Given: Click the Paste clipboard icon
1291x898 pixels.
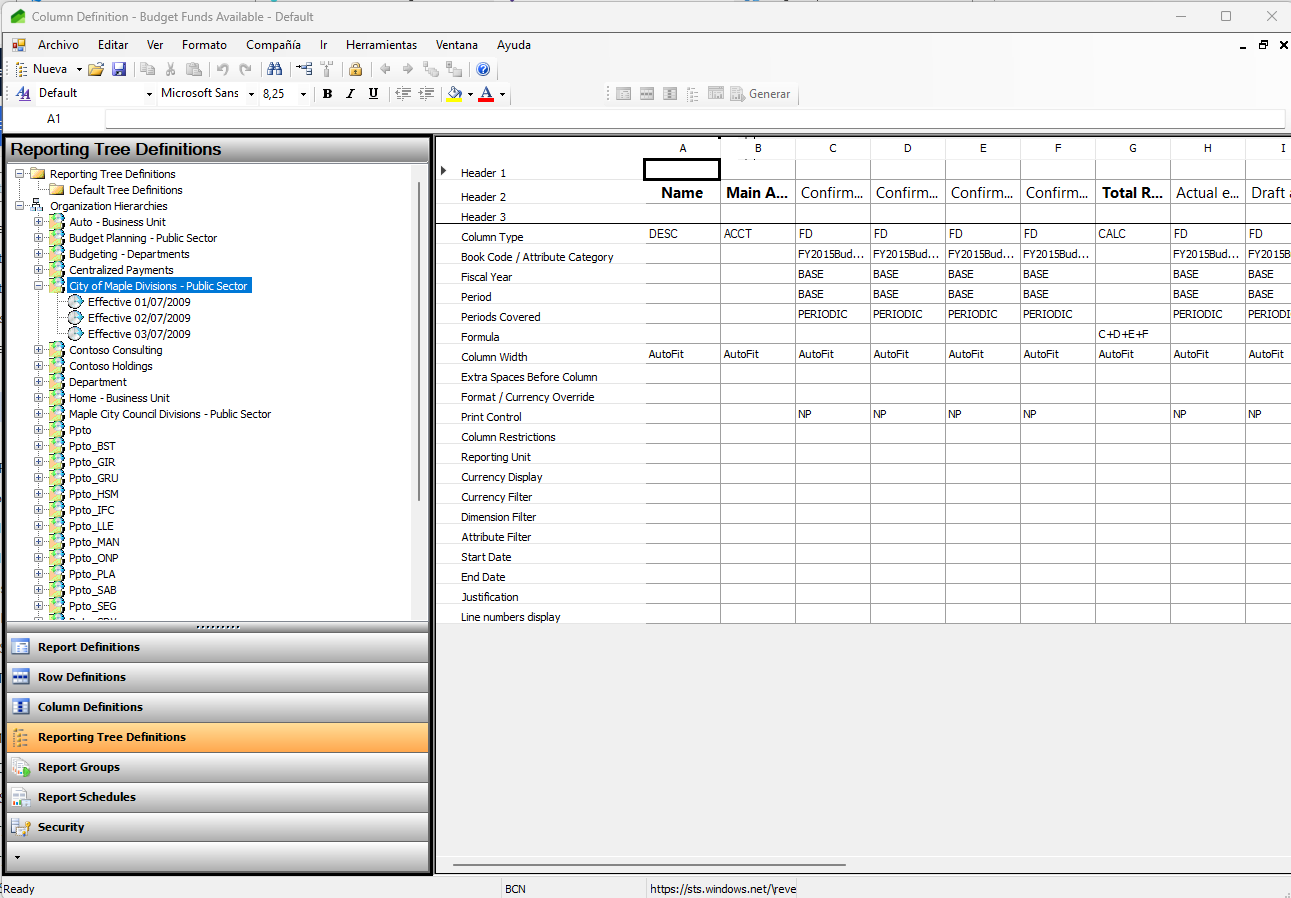Looking at the screenshot, I should point(194,69).
